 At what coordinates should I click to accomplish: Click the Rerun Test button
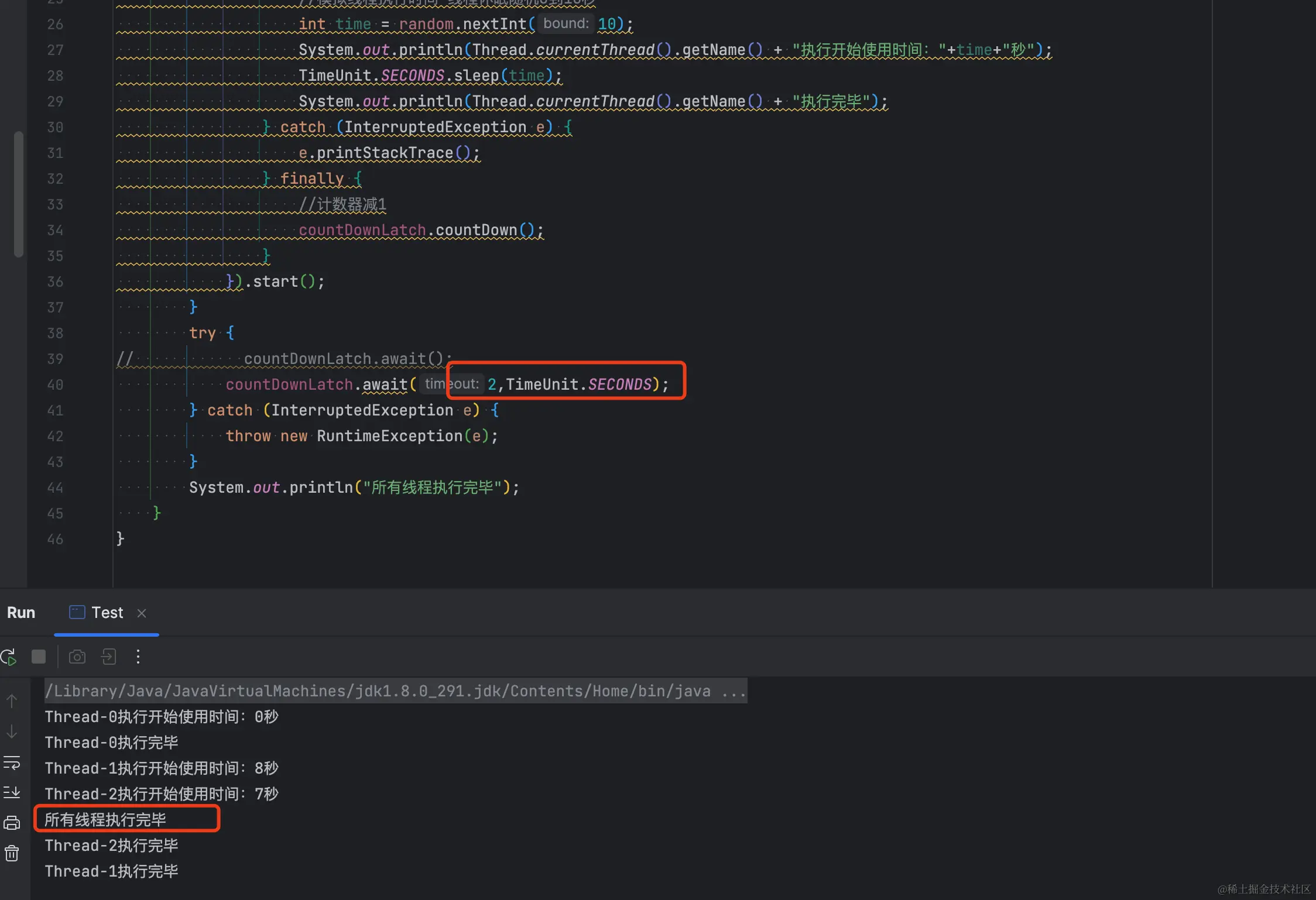click(x=9, y=657)
